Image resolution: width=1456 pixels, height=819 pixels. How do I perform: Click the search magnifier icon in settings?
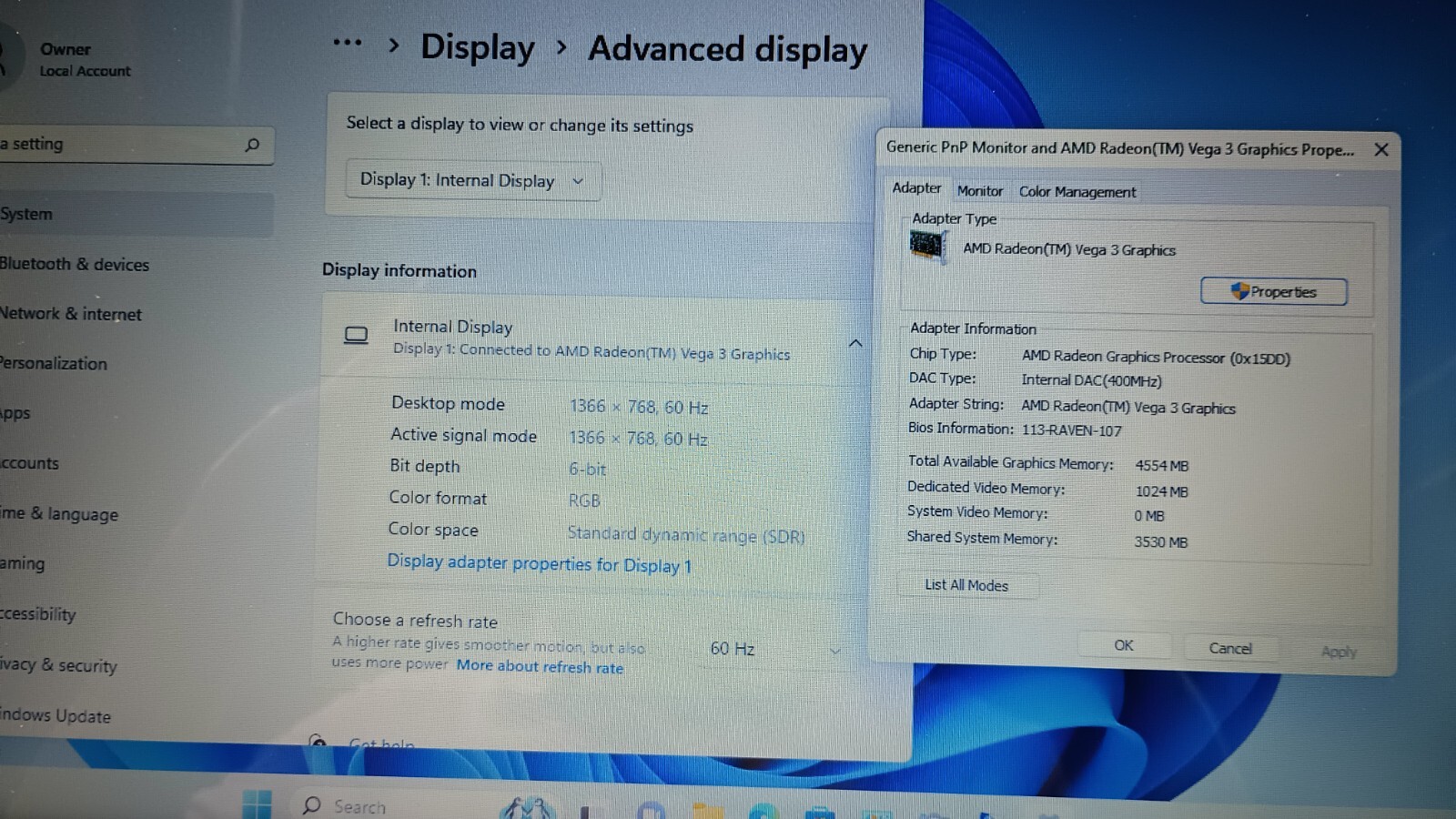pos(252,145)
